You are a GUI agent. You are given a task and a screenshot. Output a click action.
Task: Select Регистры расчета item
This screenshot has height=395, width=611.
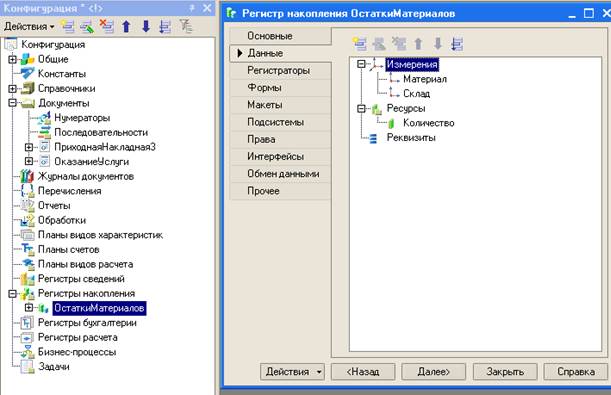point(78,337)
